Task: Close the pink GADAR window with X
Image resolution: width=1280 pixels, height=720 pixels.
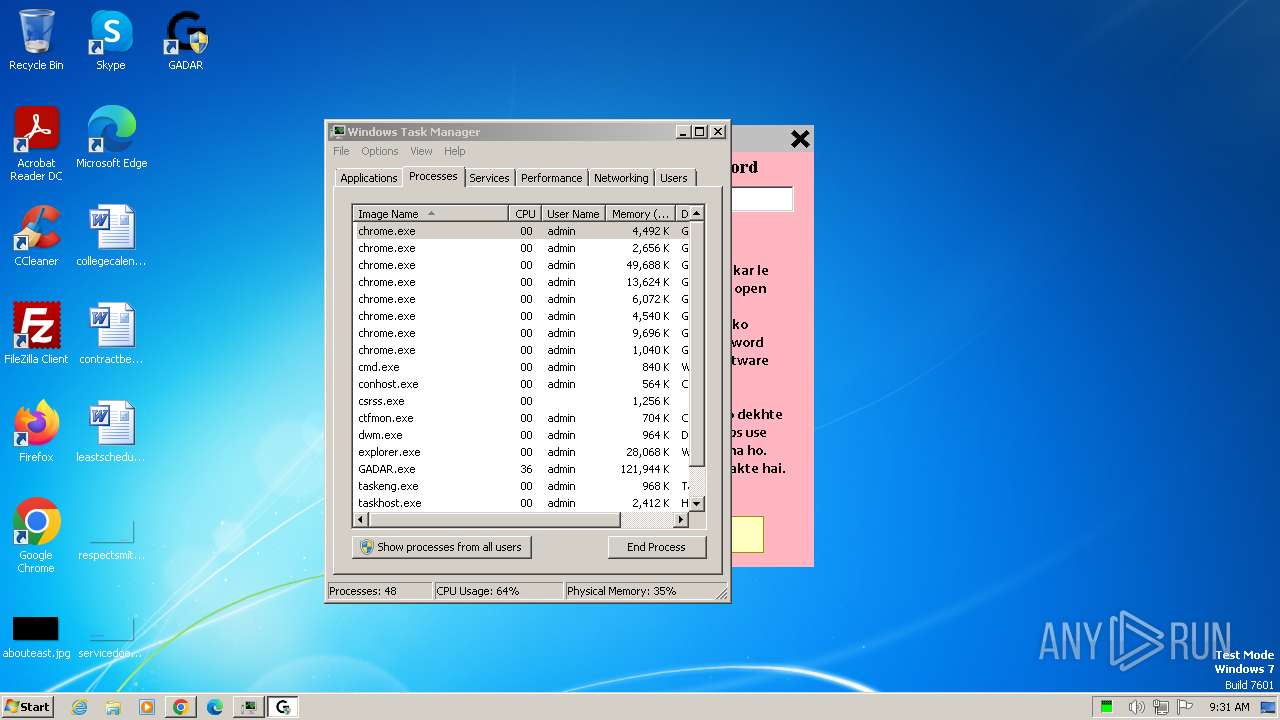Action: (x=800, y=139)
